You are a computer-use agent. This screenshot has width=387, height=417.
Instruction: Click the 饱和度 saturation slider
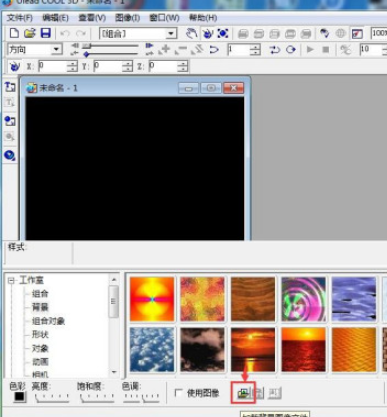point(97,397)
